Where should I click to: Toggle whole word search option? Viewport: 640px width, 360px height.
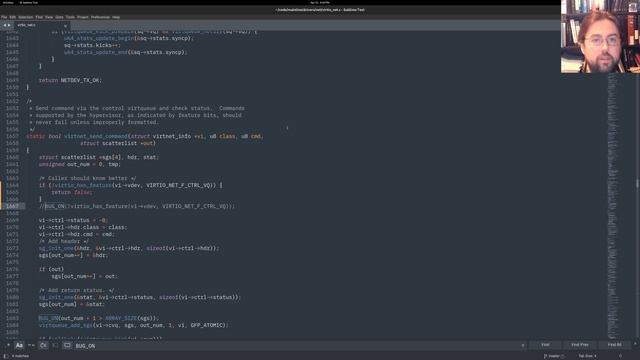coord(31,345)
